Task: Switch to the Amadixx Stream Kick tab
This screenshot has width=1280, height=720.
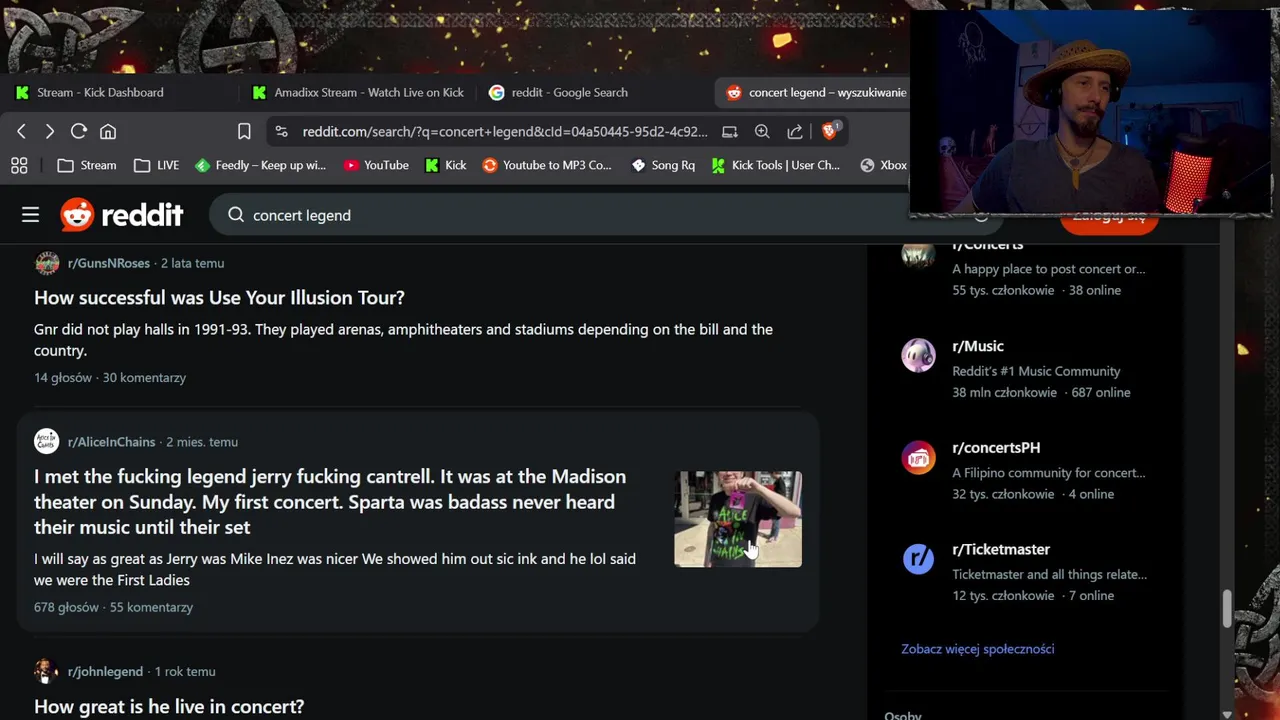Action: (x=358, y=92)
